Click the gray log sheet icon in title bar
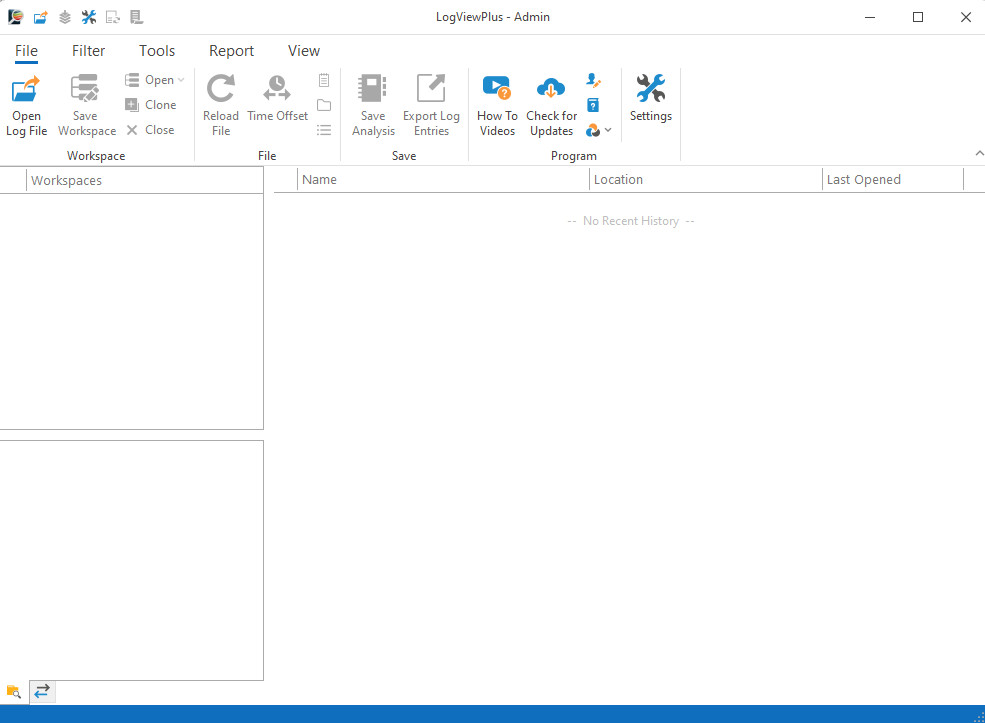Viewport: 985px width, 723px height. tap(136, 17)
